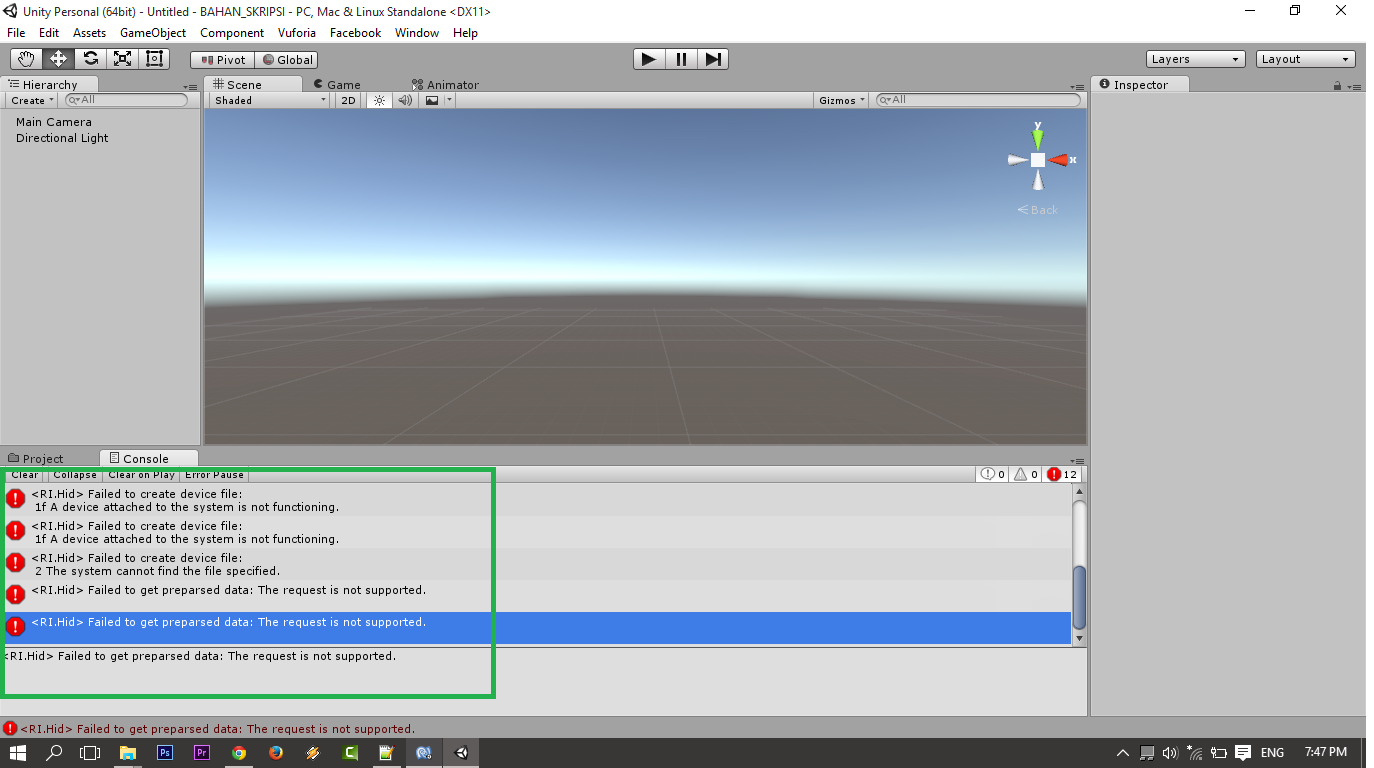Toggle scene lighting sun icon

tap(379, 100)
